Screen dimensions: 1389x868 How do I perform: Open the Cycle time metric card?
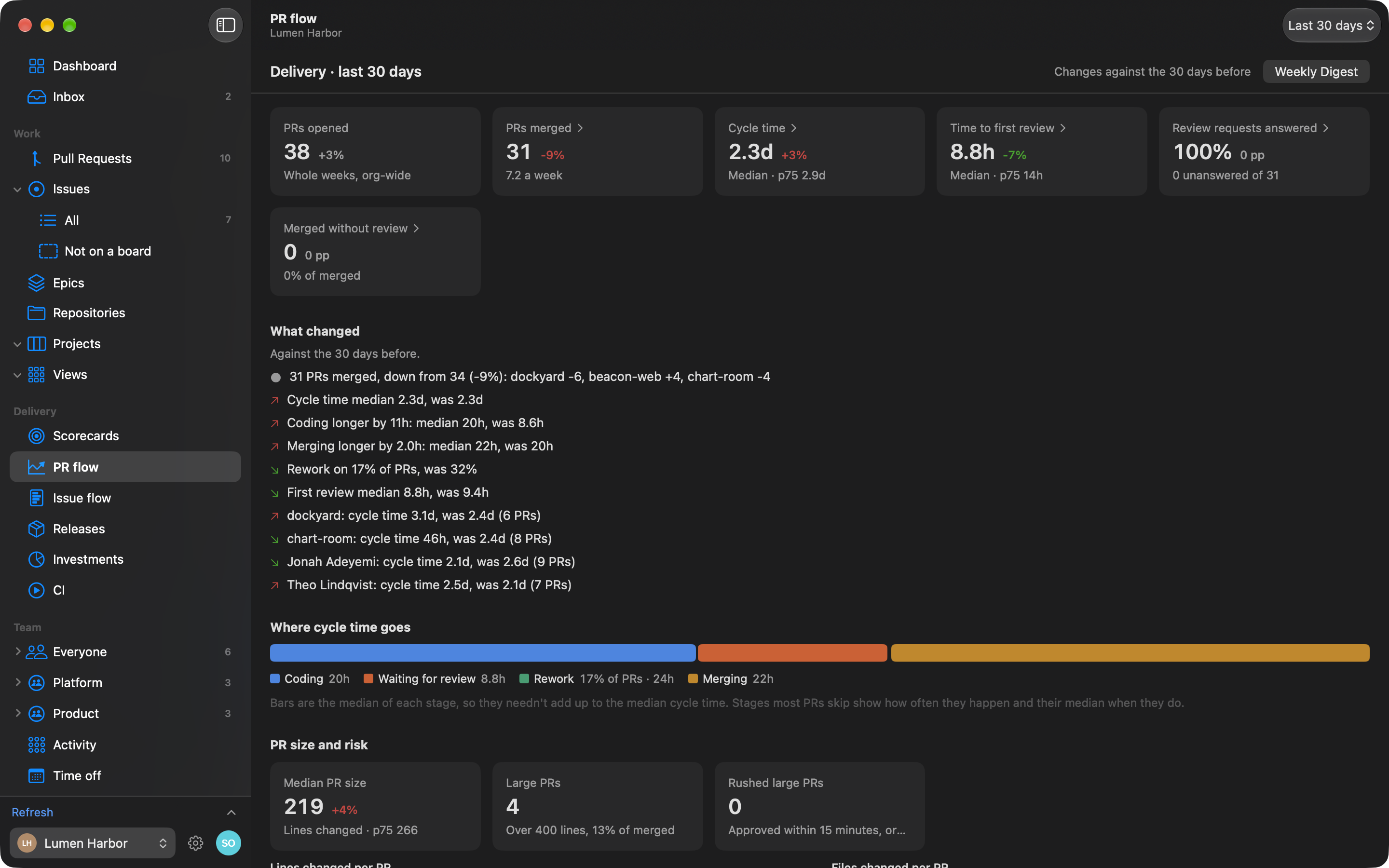point(819,151)
